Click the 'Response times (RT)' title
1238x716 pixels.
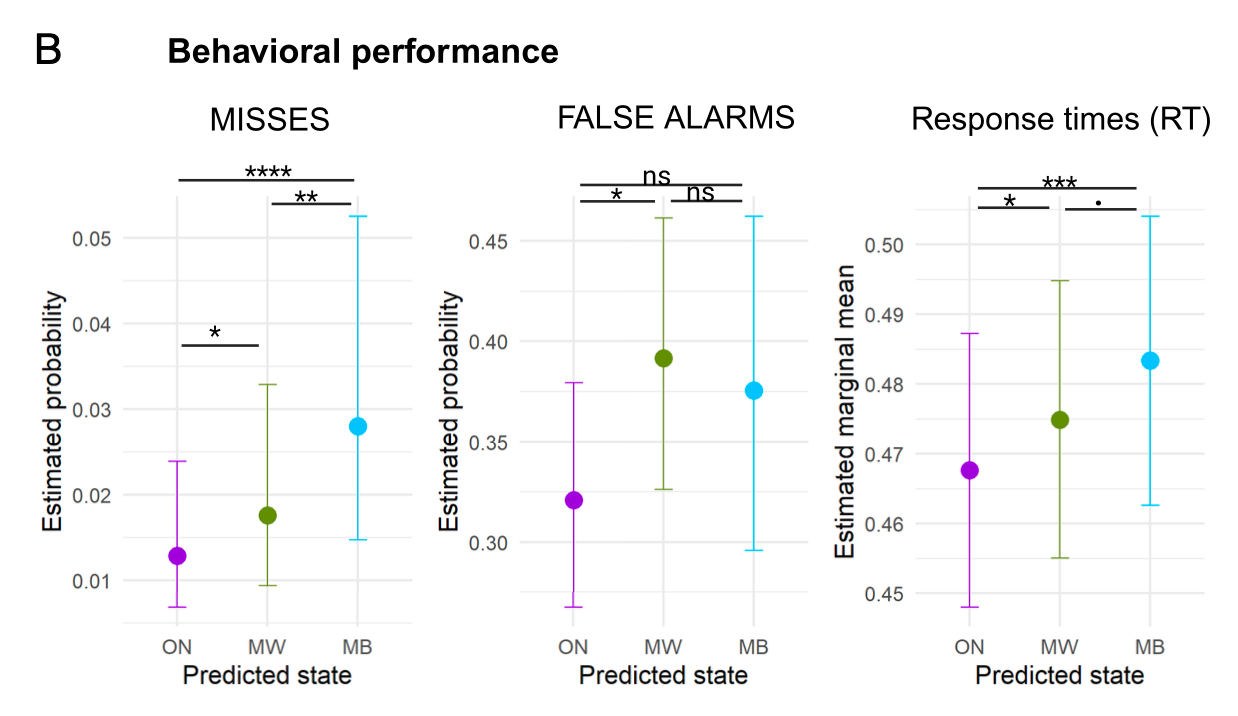click(x=1061, y=120)
